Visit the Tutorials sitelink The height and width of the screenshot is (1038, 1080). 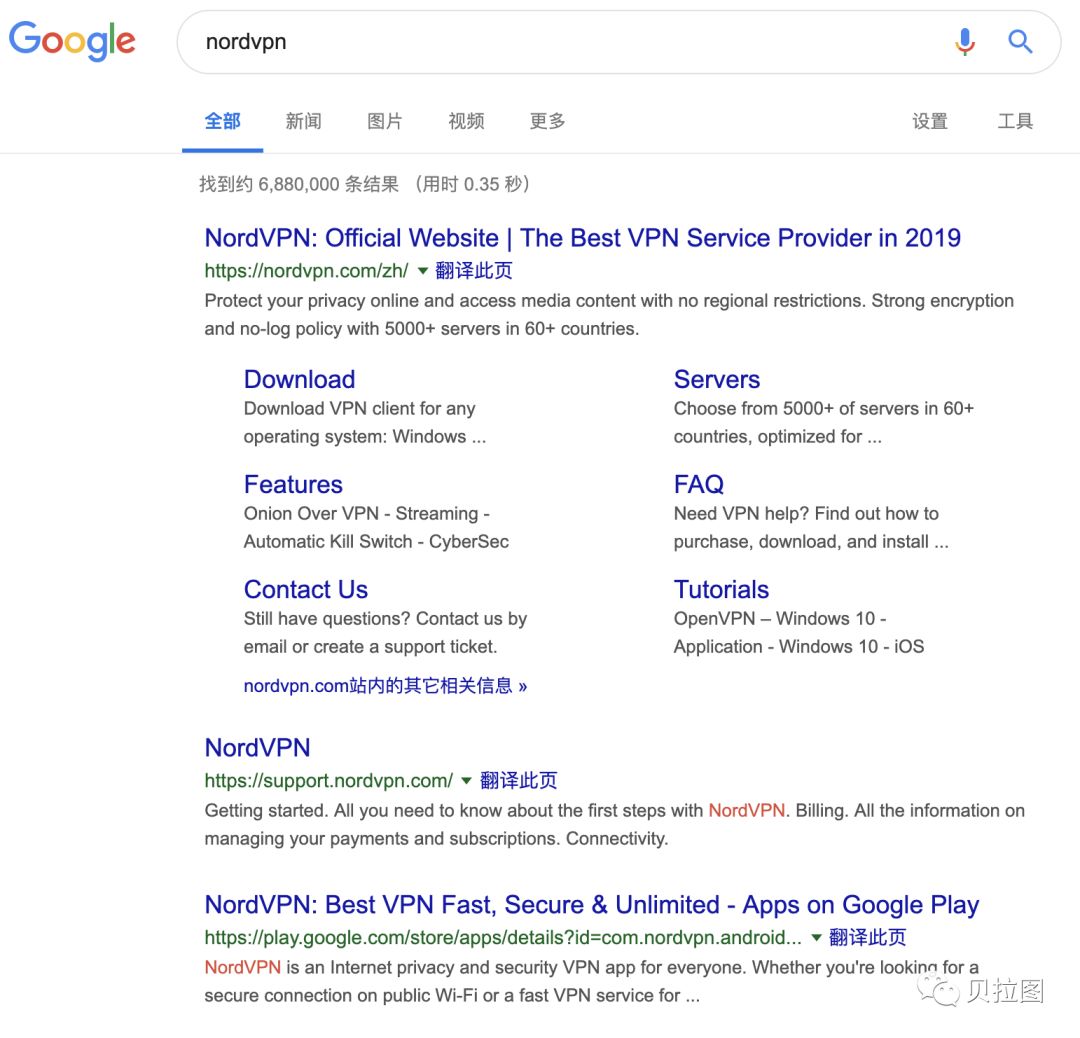click(x=721, y=589)
